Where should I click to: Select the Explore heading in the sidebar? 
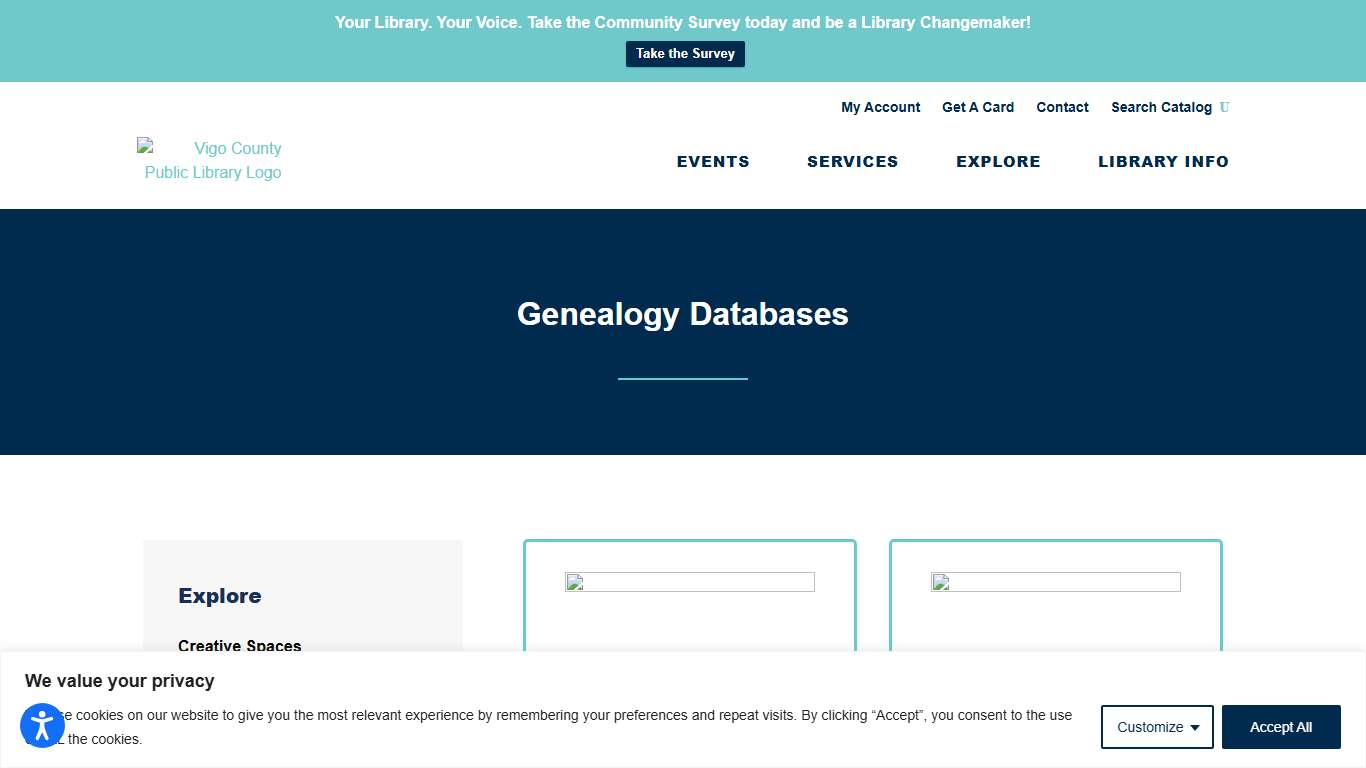[219, 595]
